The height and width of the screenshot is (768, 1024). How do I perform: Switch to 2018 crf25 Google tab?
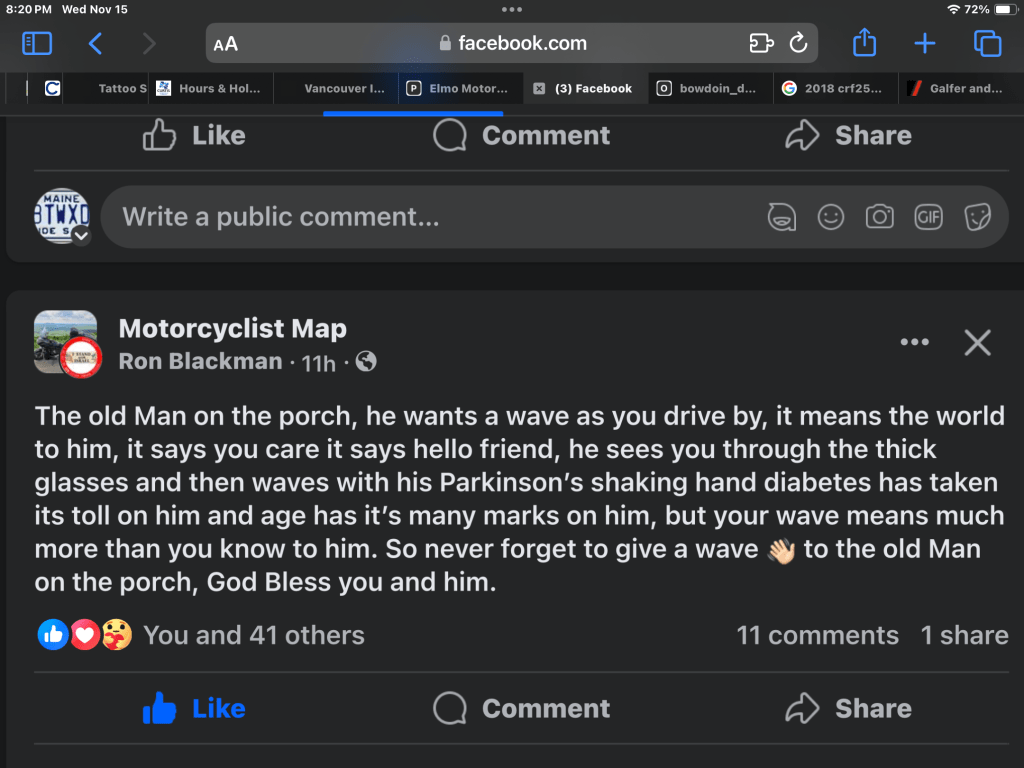tap(834, 88)
